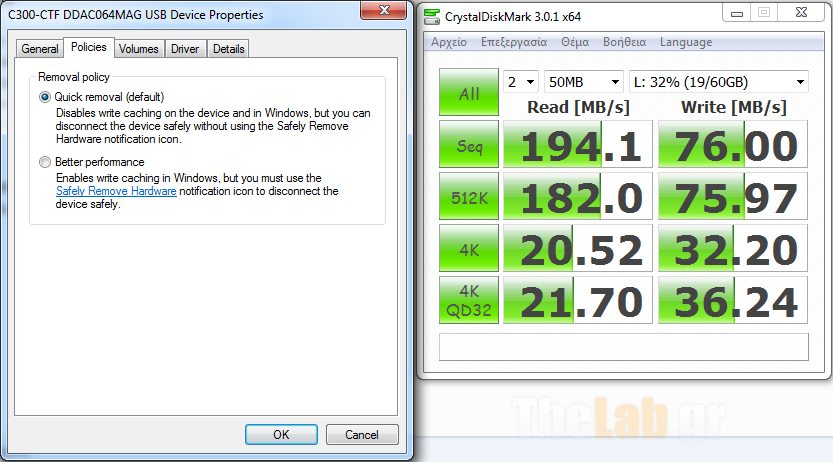Click the Write [MB/s] column header

point(734,107)
